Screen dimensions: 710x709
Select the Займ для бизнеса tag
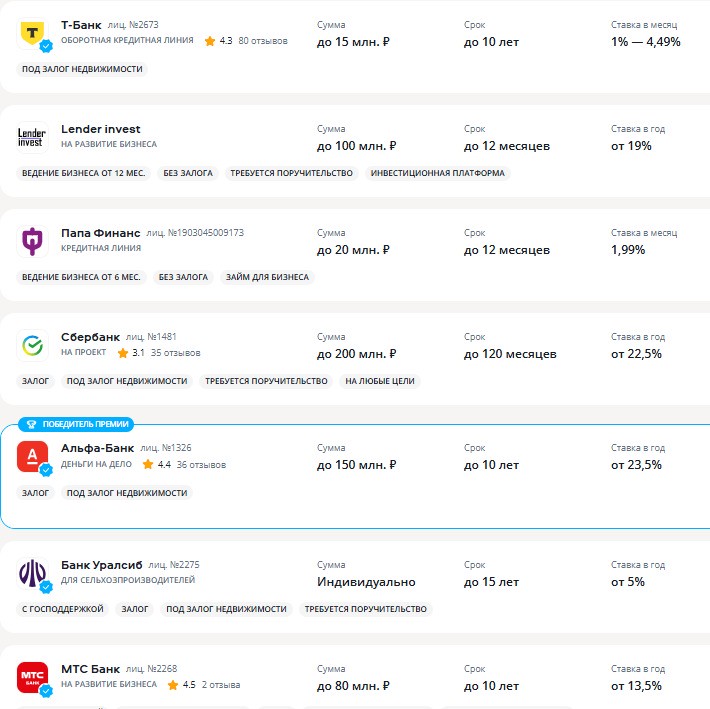pos(267,277)
